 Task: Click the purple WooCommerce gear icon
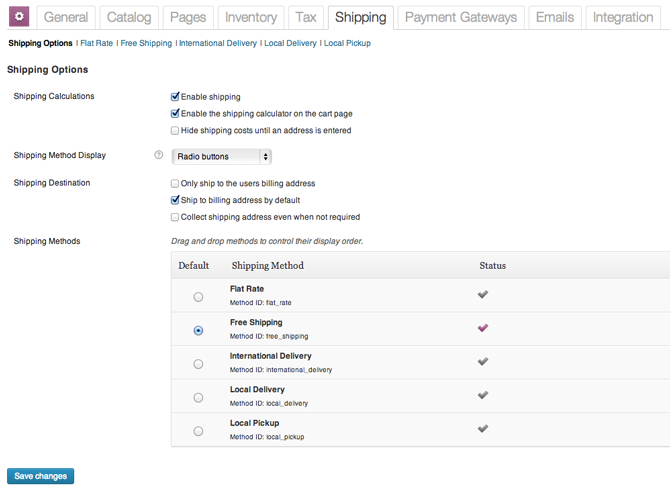[x=19, y=17]
